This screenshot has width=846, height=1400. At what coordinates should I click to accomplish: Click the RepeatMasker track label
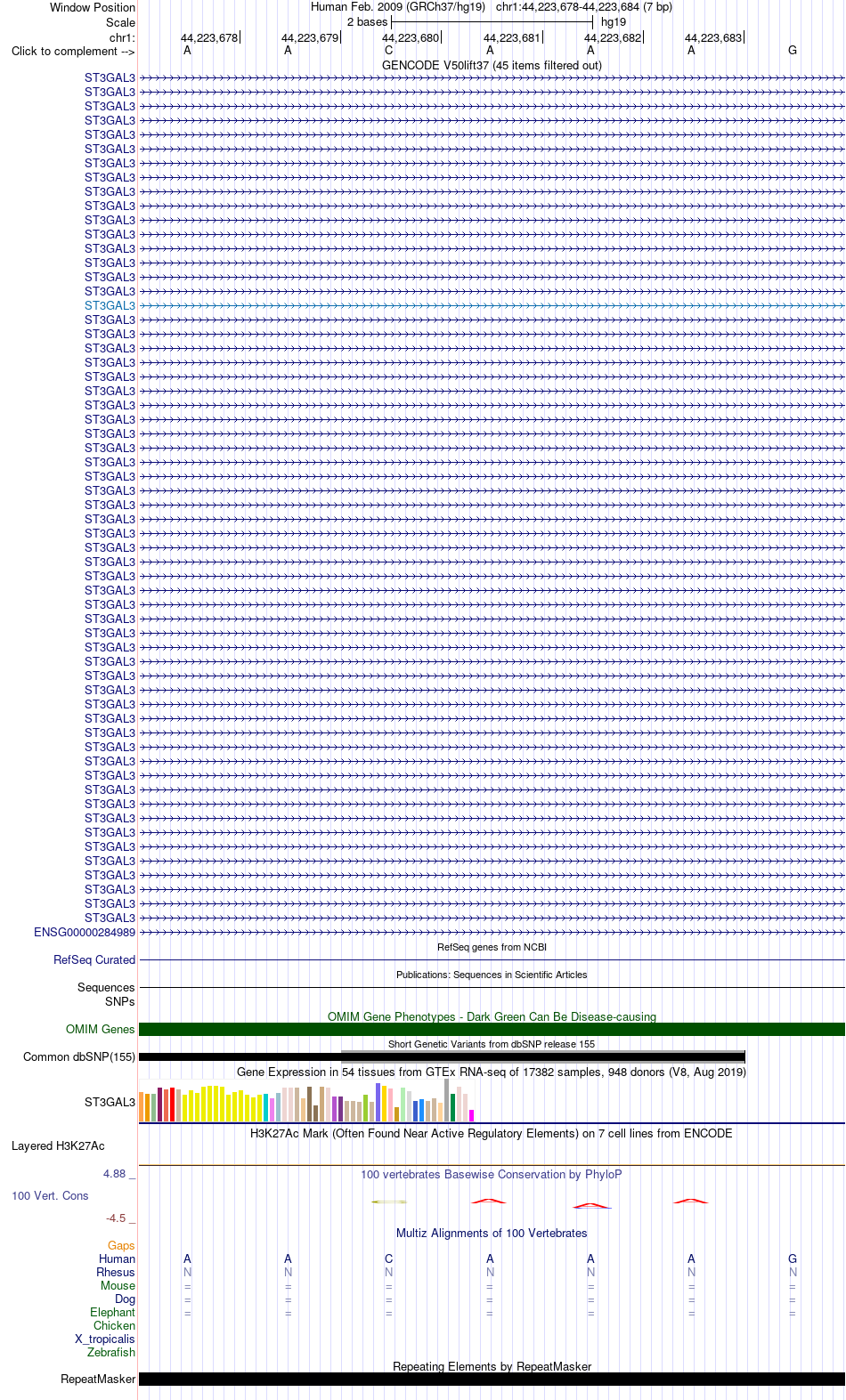(98, 1379)
